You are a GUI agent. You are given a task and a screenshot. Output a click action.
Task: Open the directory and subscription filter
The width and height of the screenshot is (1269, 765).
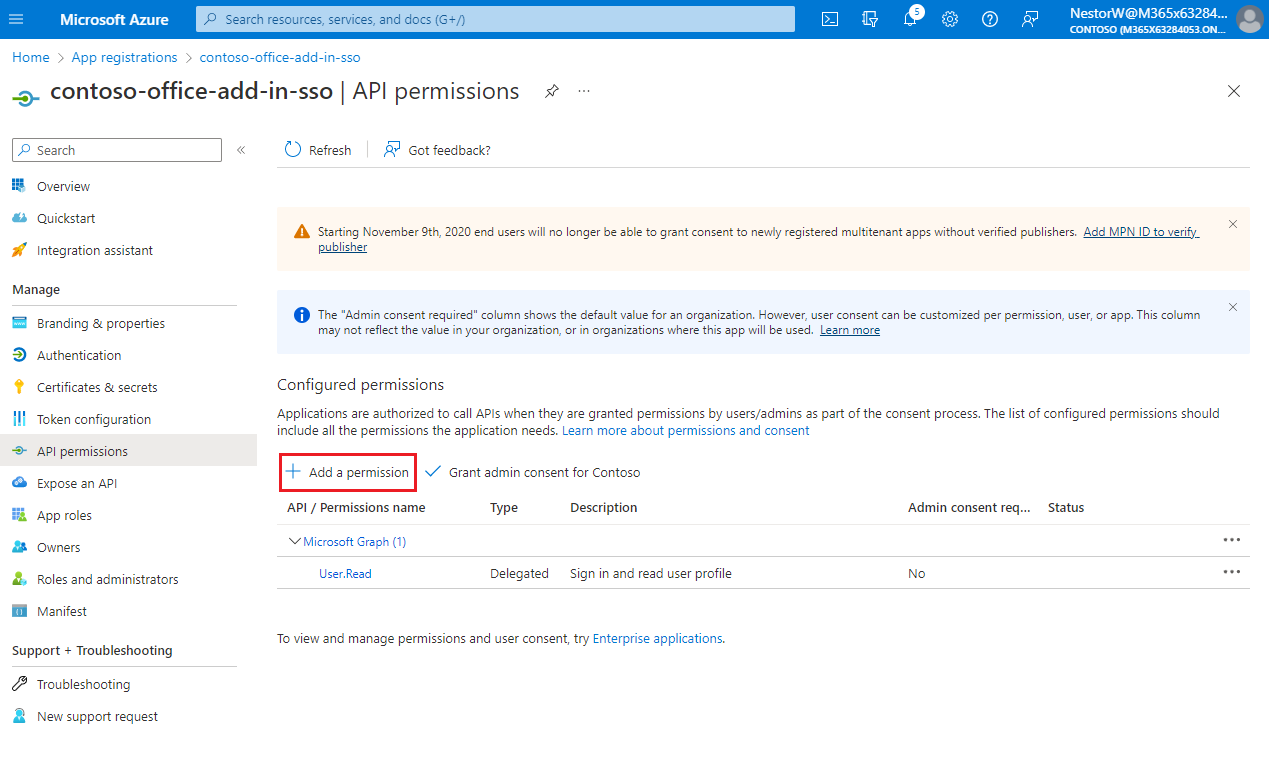[x=869, y=18]
